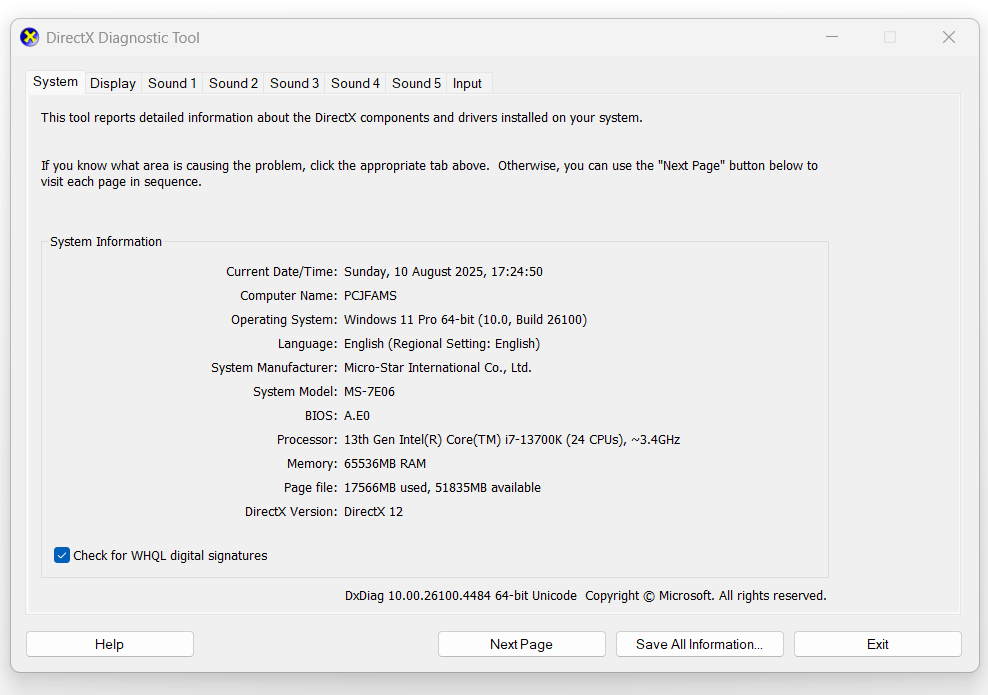The width and height of the screenshot is (988, 695).
Task: Close the DirectX Diagnostic Tool window
Action: 948,37
